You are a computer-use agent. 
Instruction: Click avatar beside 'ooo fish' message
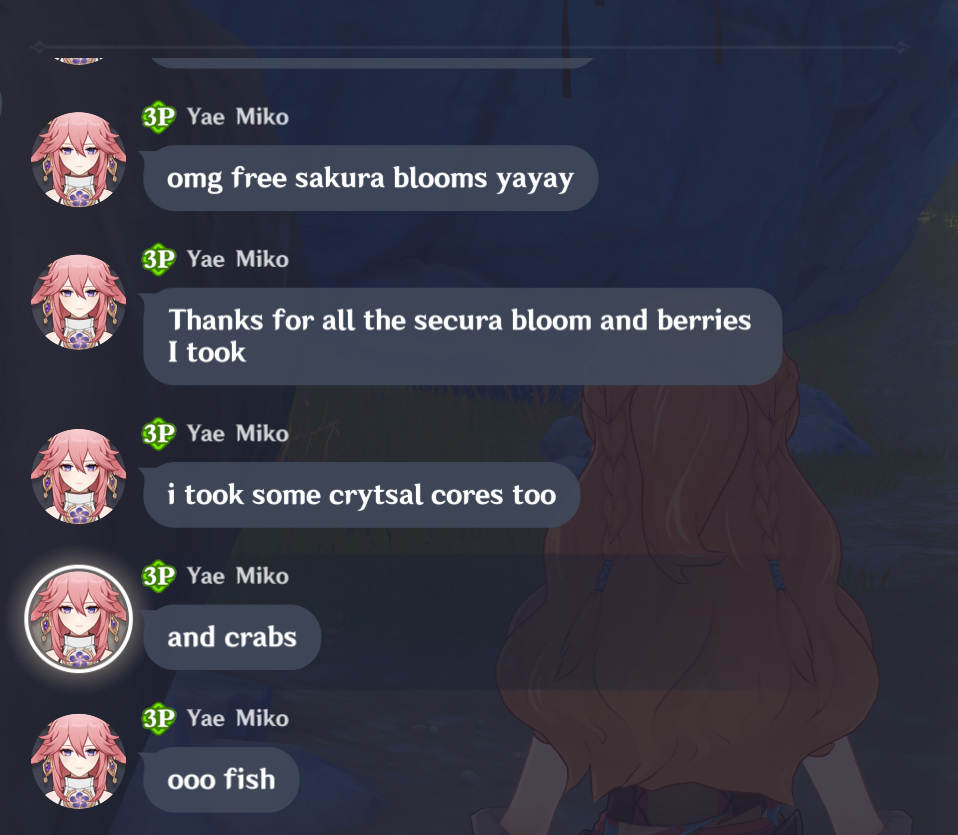tap(78, 761)
